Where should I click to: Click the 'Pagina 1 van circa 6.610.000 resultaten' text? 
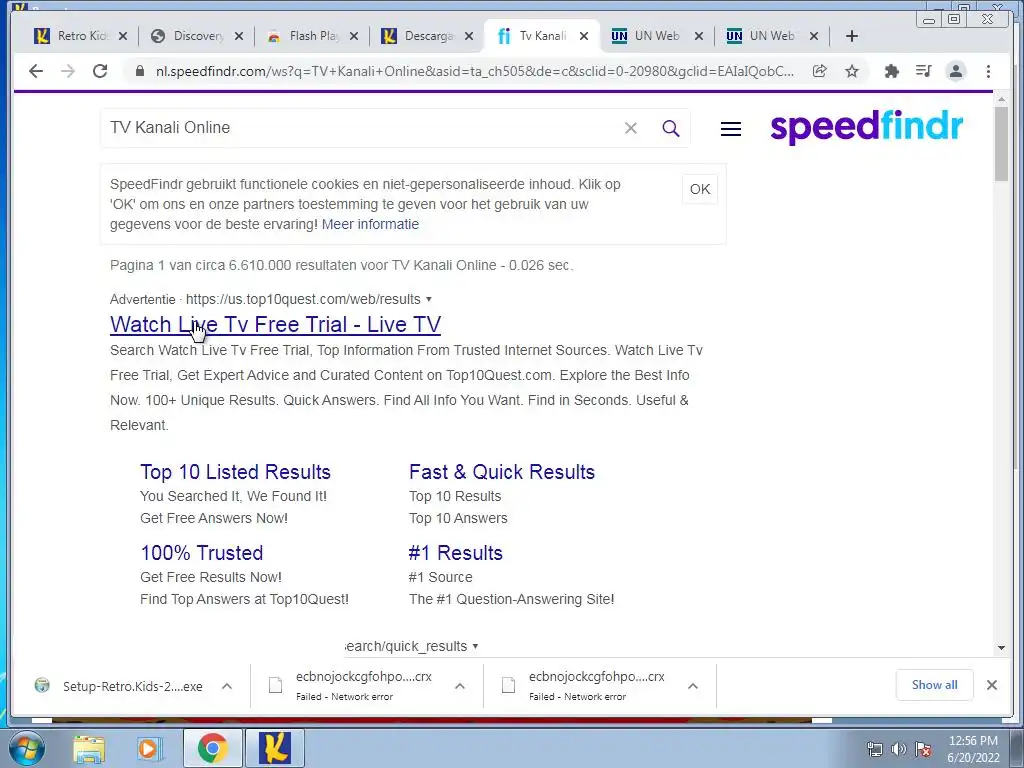[341, 266]
